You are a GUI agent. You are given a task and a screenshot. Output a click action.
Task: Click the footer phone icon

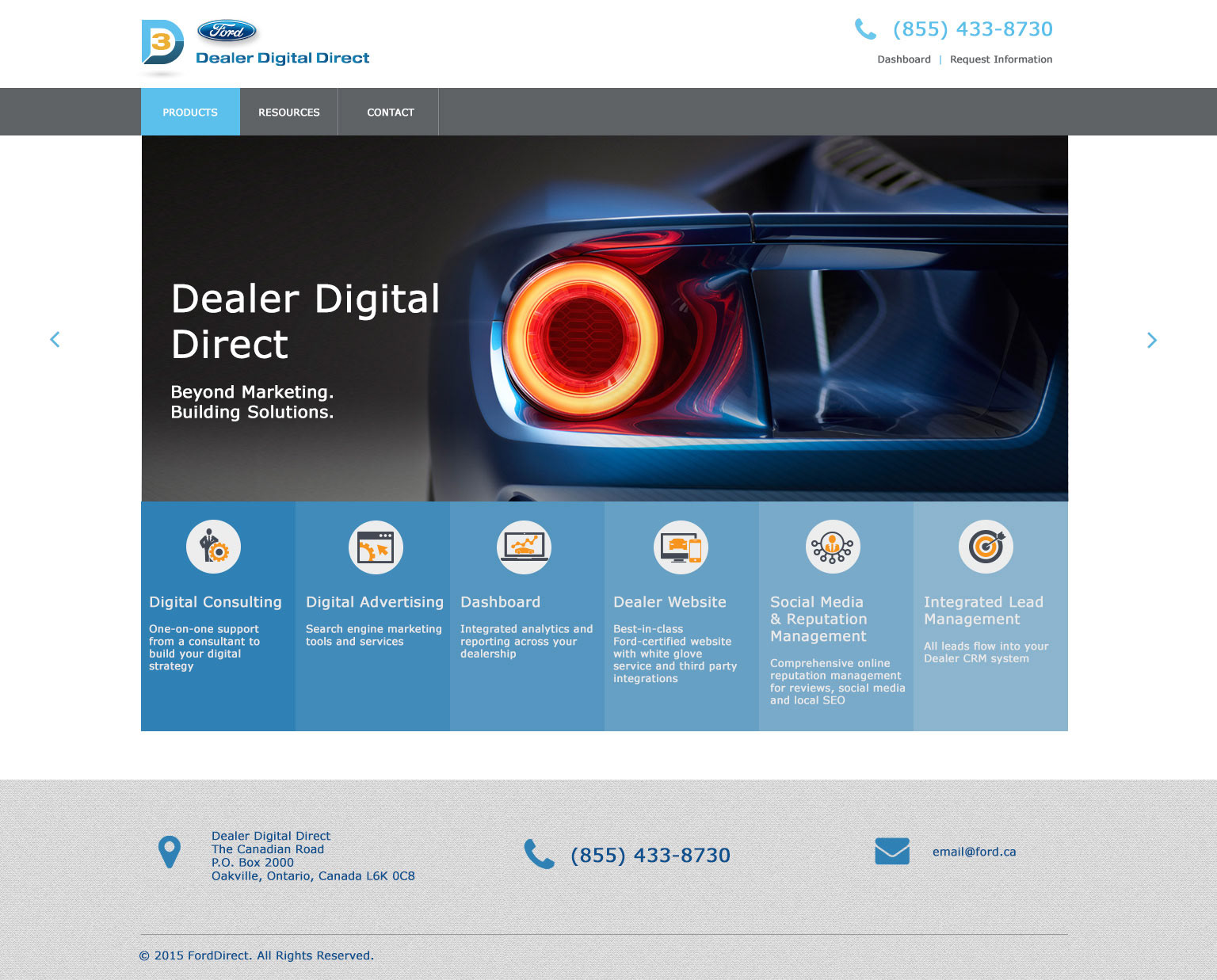[x=540, y=854]
